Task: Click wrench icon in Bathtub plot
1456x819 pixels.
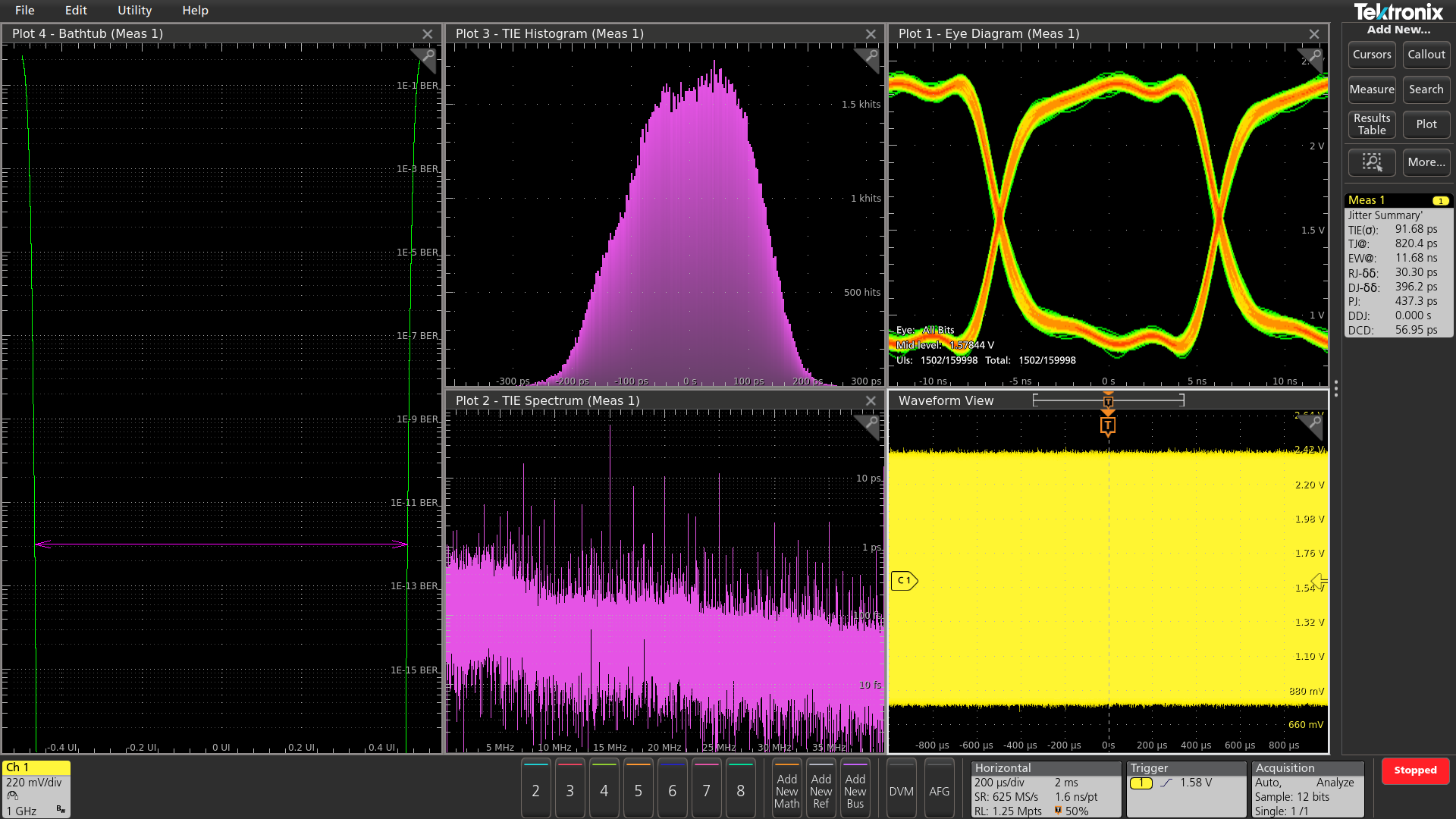Action: [x=428, y=56]
